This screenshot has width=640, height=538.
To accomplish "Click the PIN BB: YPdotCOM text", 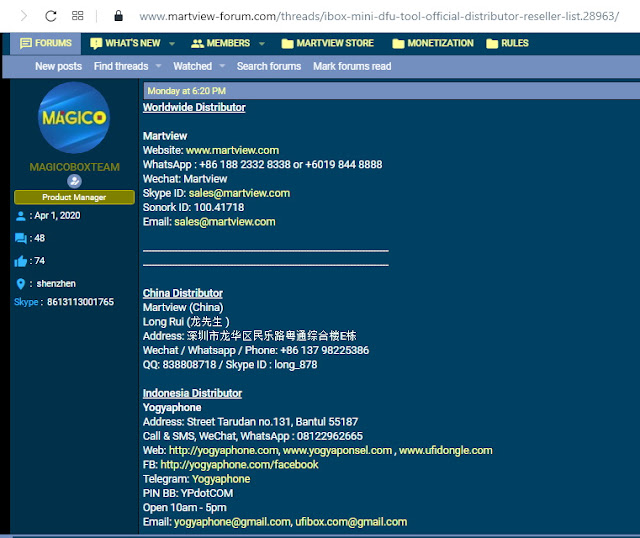I will [188, 493].
